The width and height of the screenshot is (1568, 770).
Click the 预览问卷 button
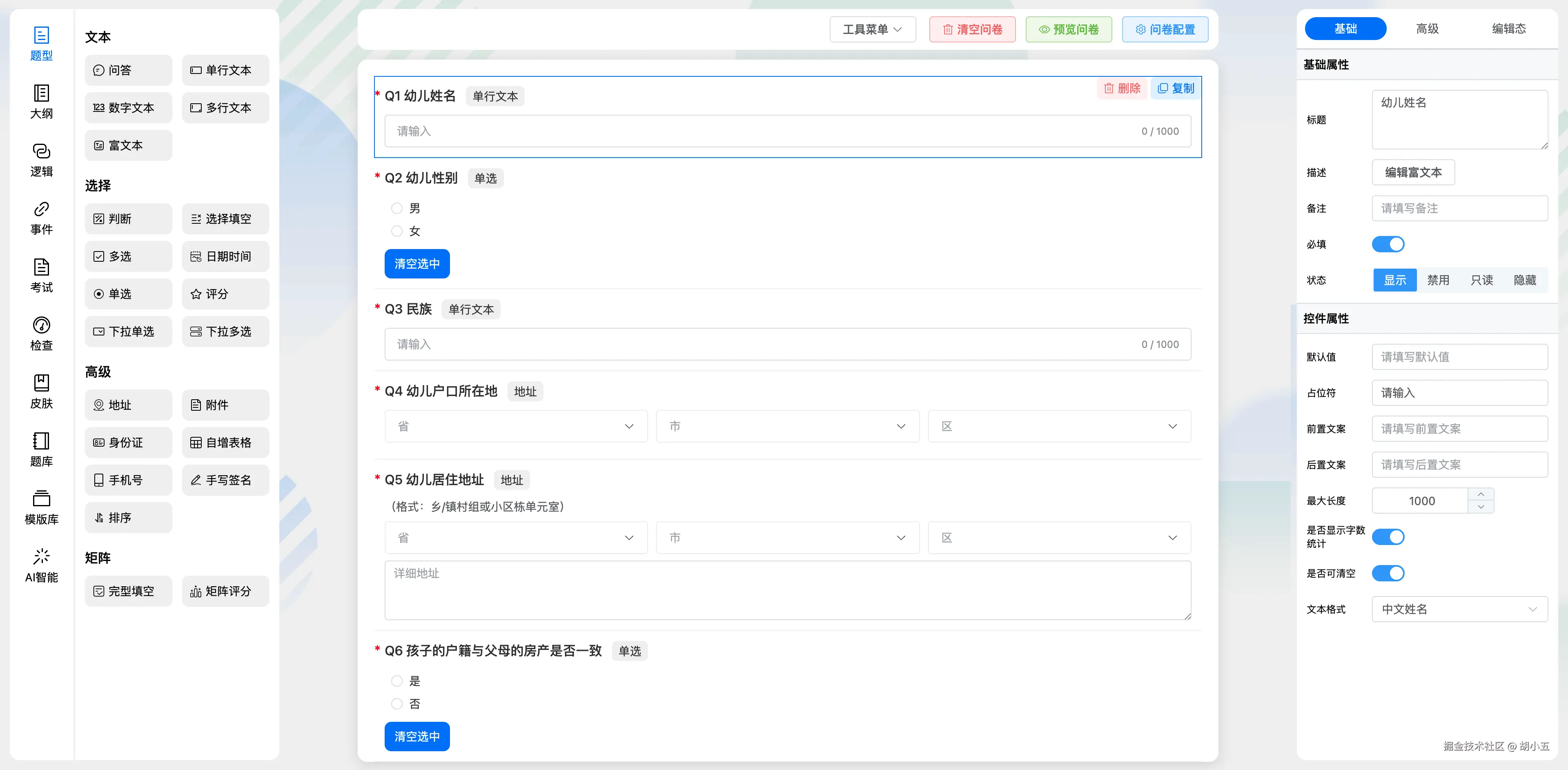coord(1068,29)
